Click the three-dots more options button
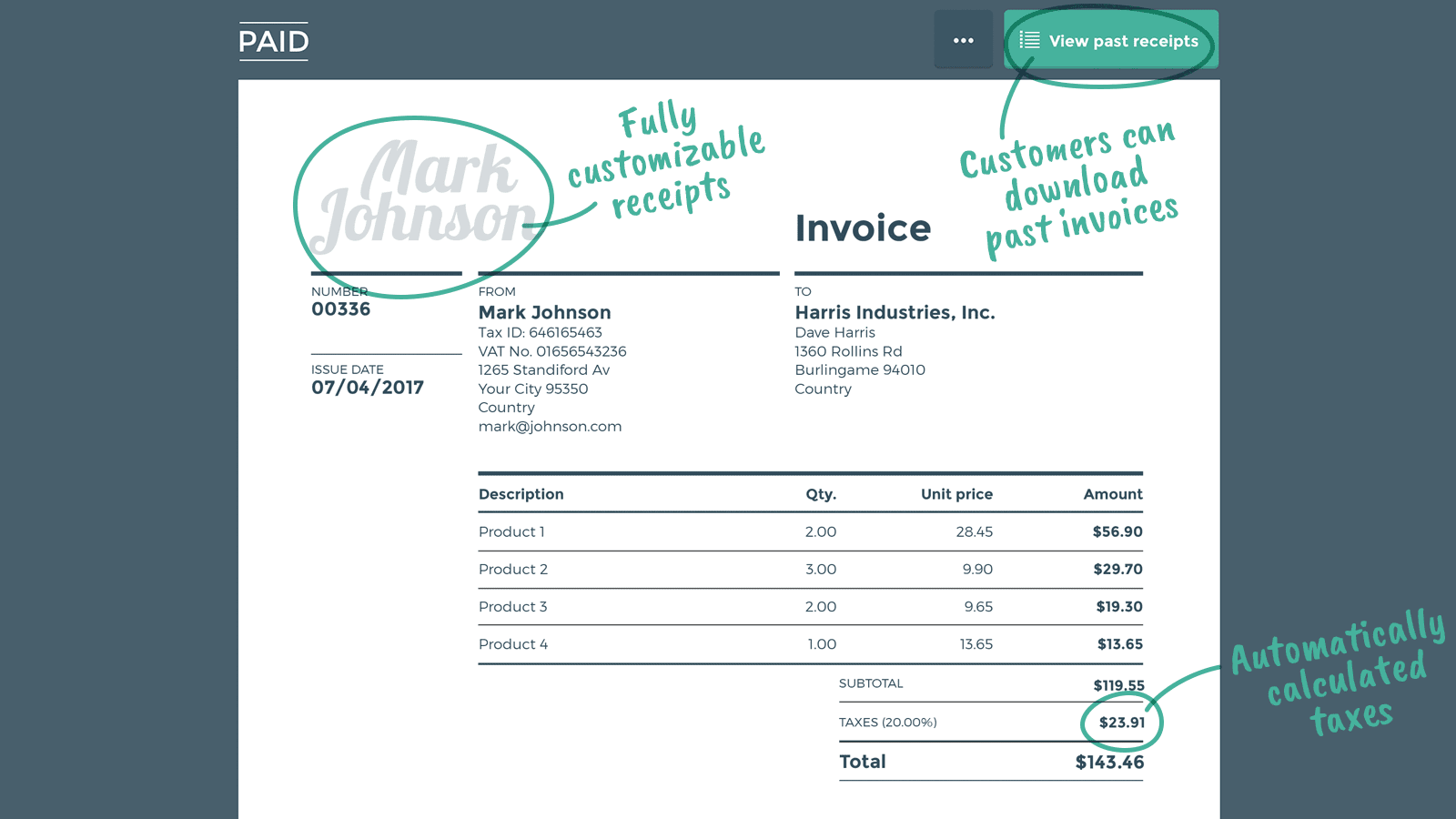 (963, 40)
